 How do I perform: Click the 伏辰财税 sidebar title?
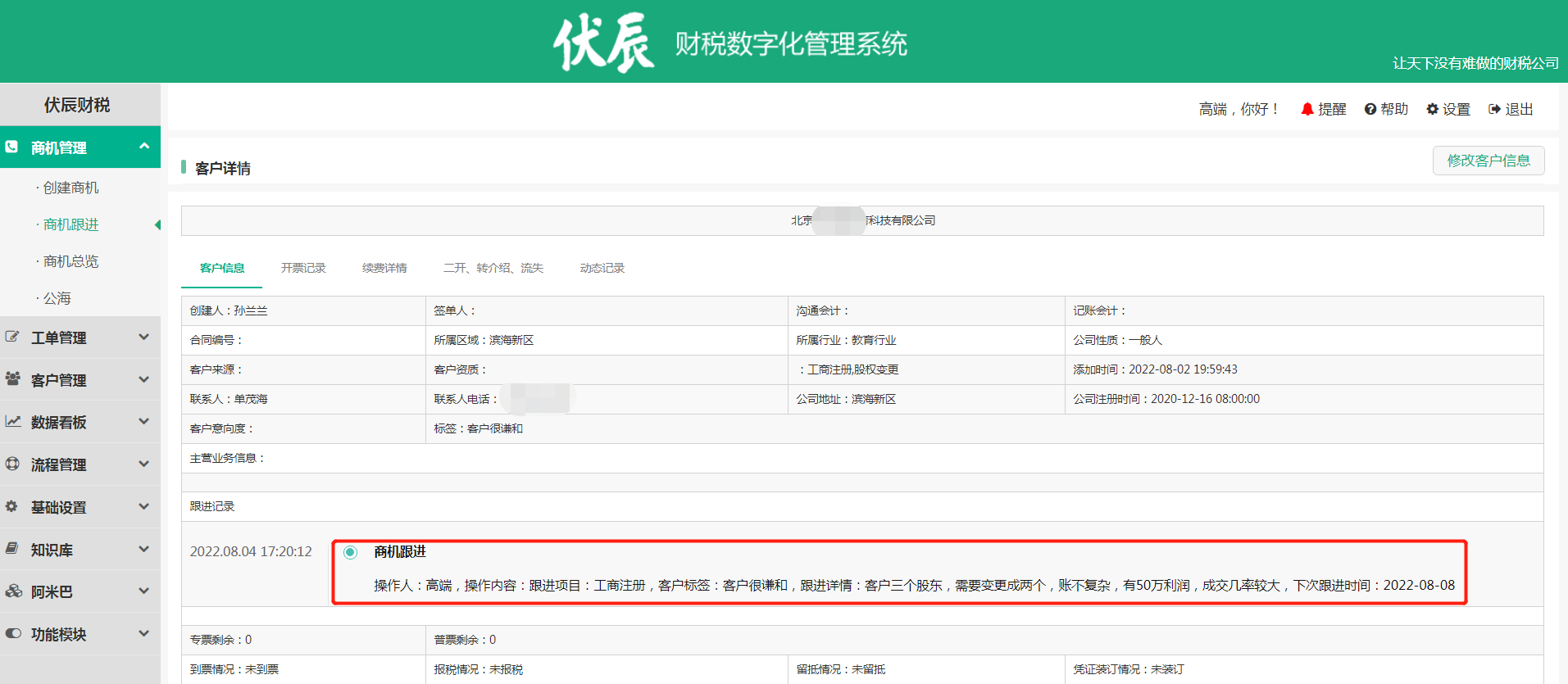(x=77, y=105)
